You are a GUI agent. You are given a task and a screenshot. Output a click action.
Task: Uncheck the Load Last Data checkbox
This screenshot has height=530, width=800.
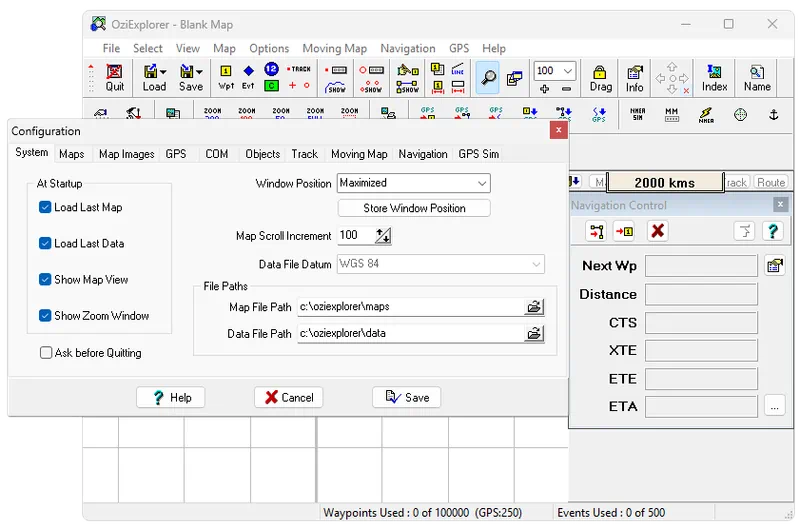(x=45, y=243)
